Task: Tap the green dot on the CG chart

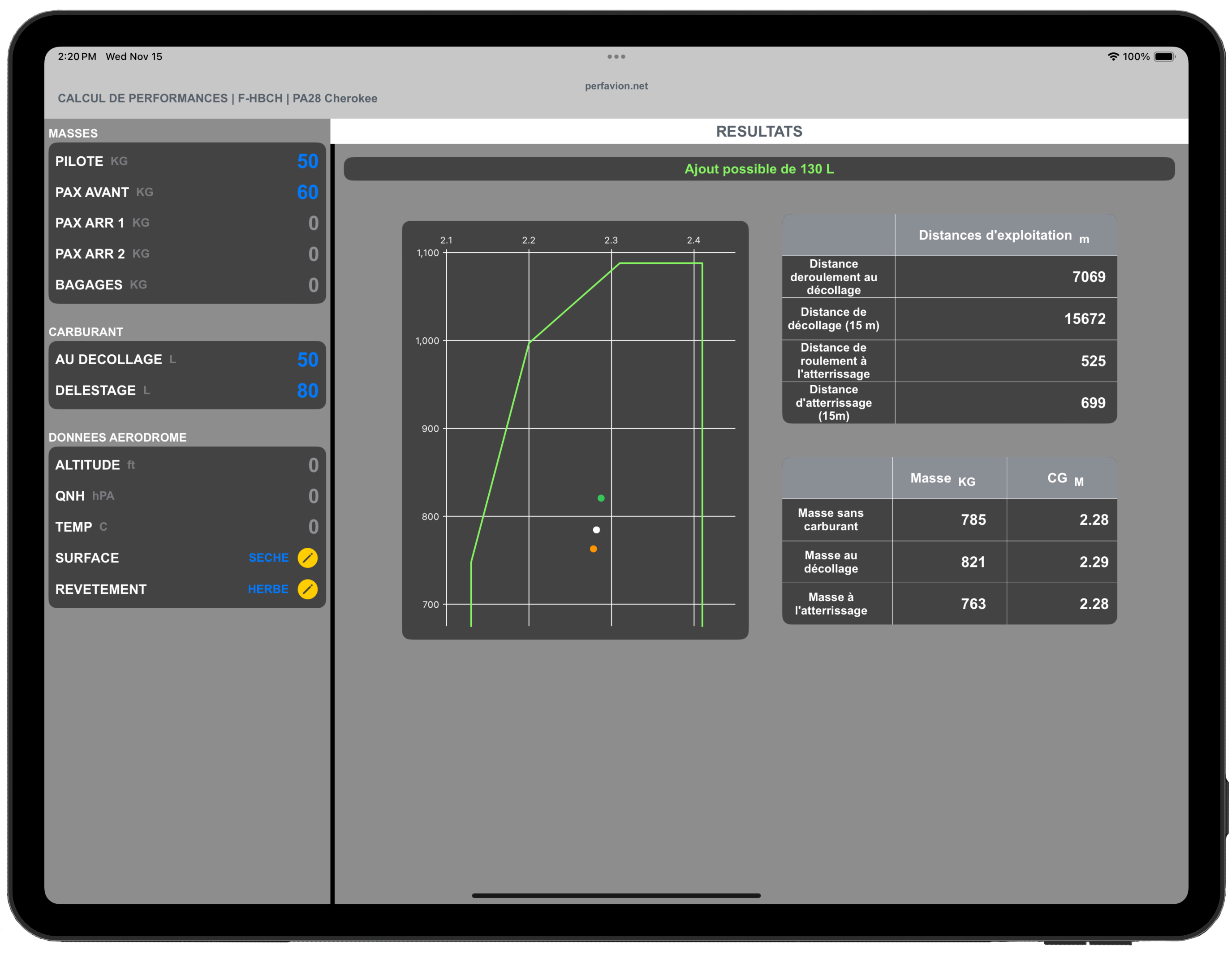Action: coord(601,498)
